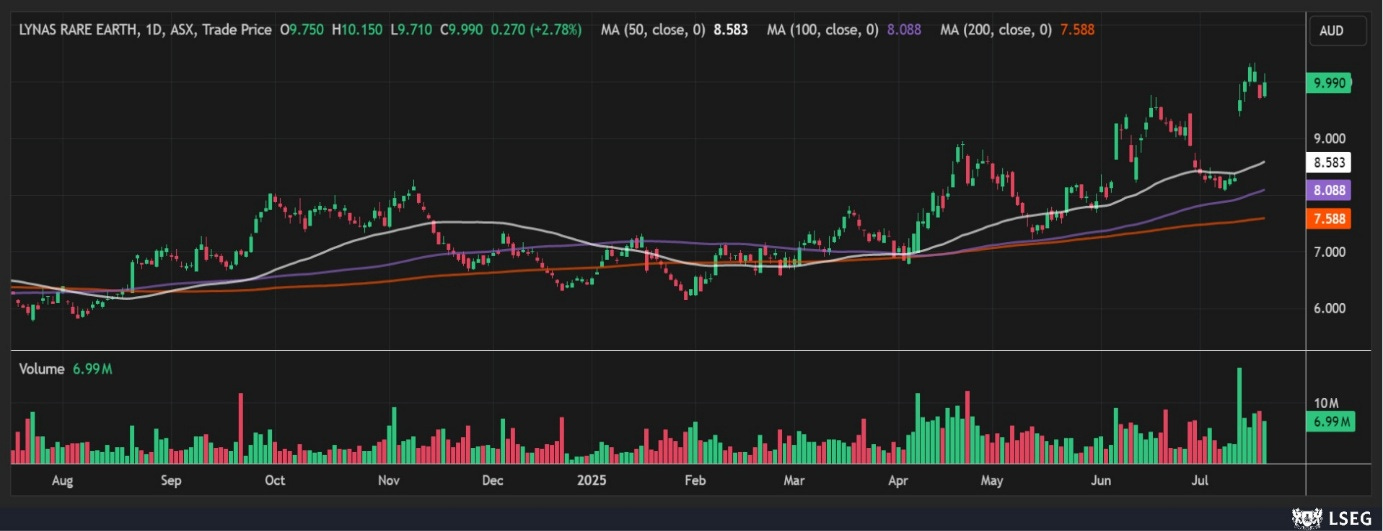Click the 10M volume axis label
The width and height of the screenshot is (1383, 531).
click(1325, 403)
